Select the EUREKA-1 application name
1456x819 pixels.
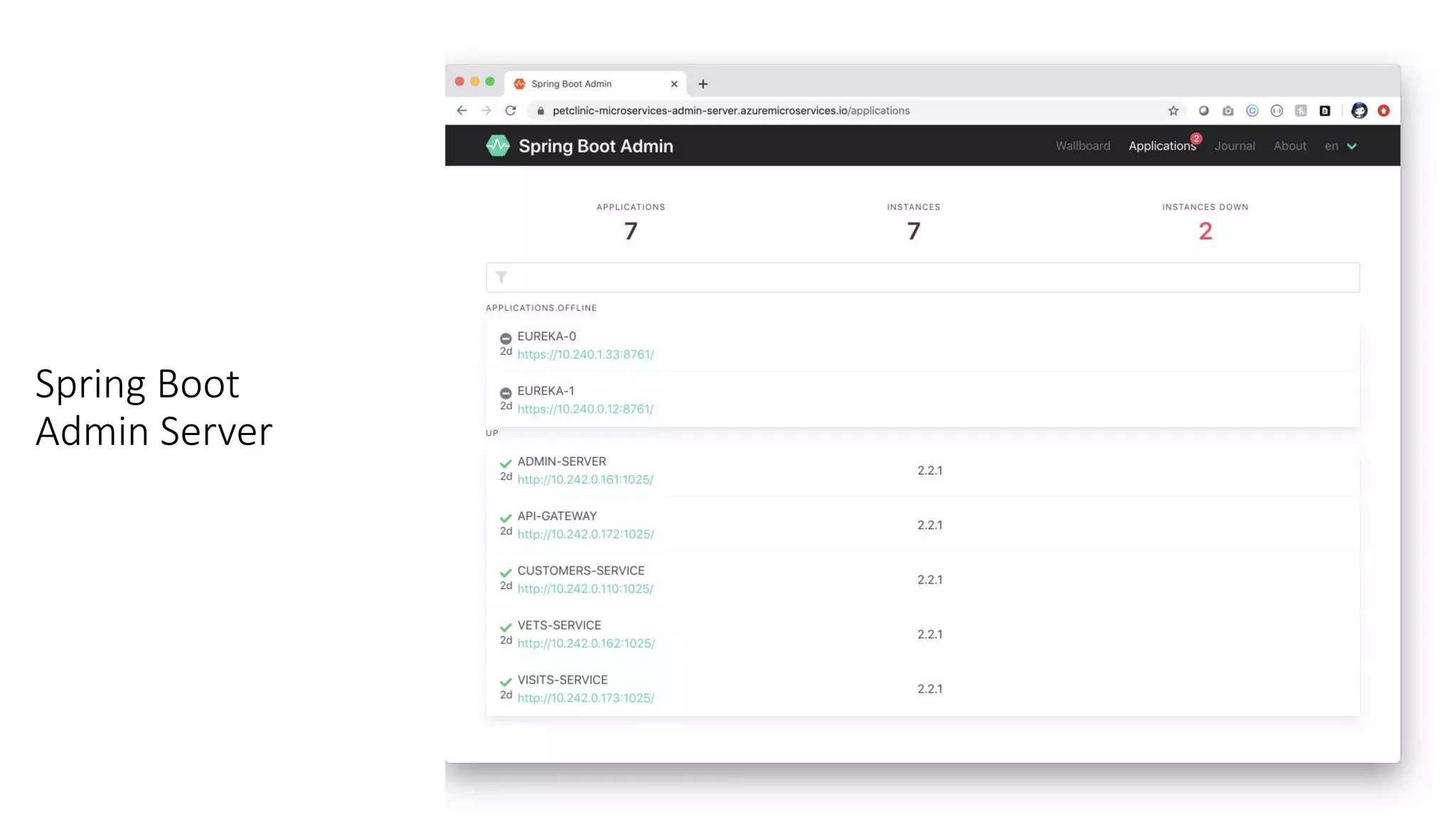(x=546, y=391)
